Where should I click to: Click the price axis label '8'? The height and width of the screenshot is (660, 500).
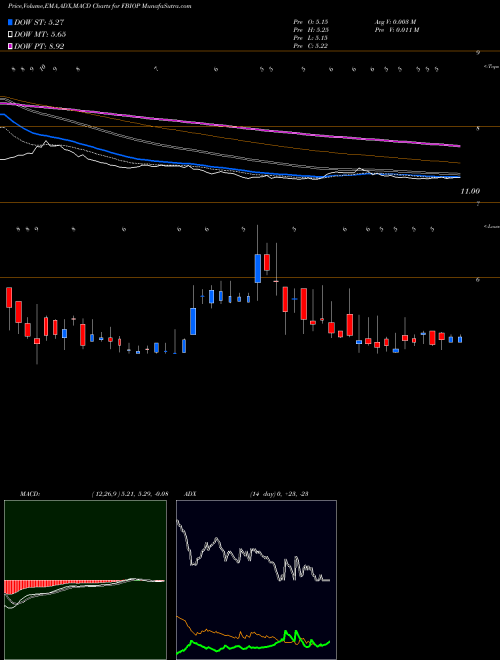478,128
